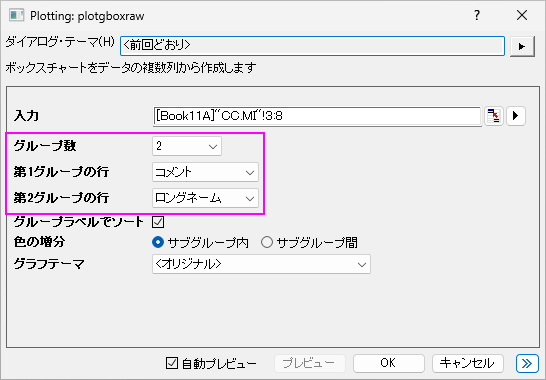Viewport: 546px width, 380px height.
Task: Click the グラフテーマ label text
Action: (49, 264)
